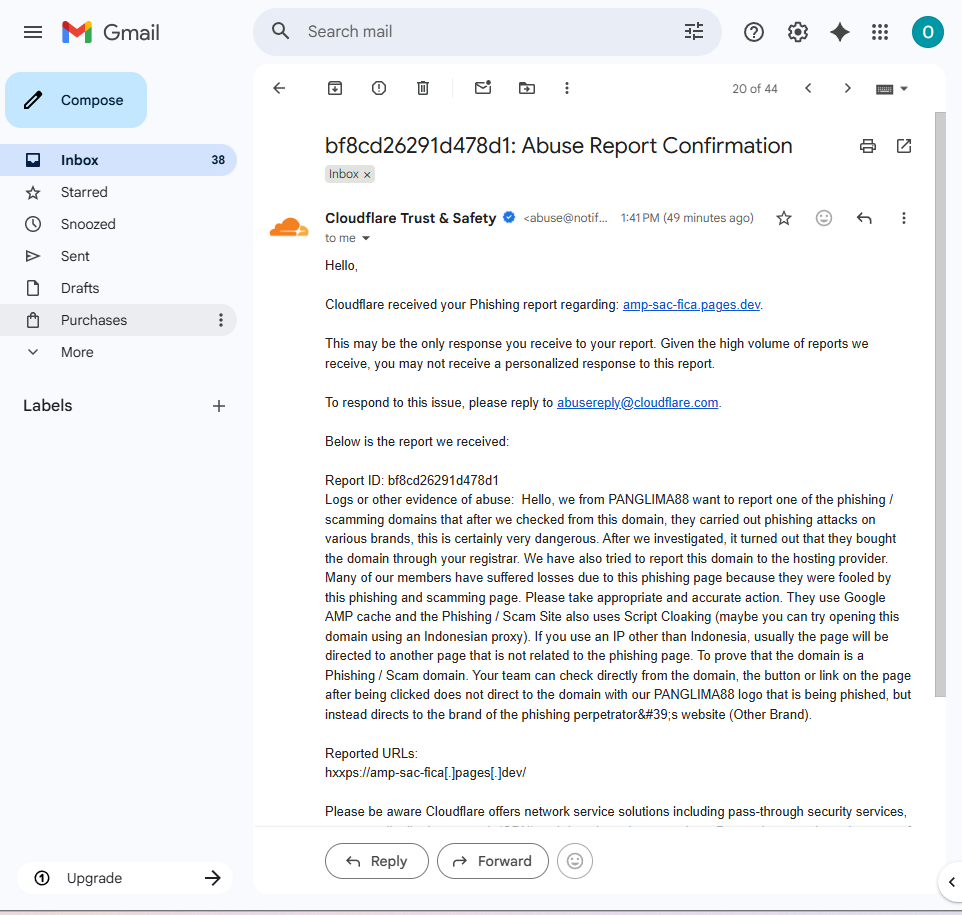
Task: Click the Labels heading
Action: [48, 406]
